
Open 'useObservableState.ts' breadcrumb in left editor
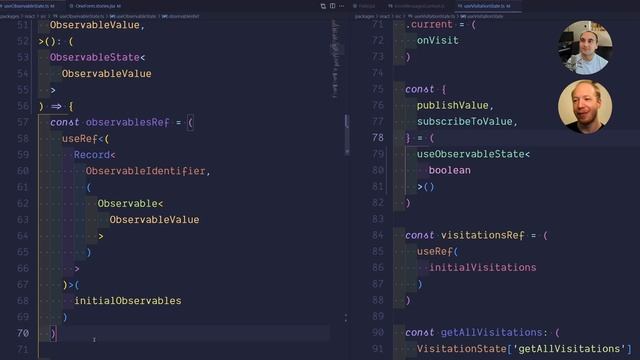79,16
